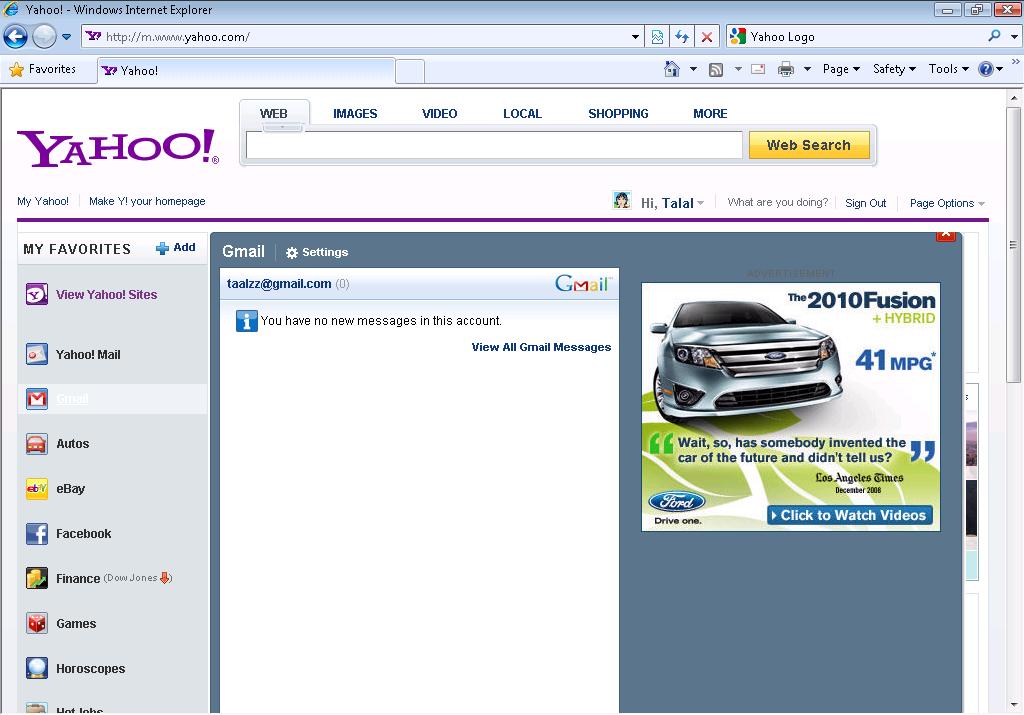
Task: Open the Favorites star button
Action: pyautogui.click(x=43, y=69)
